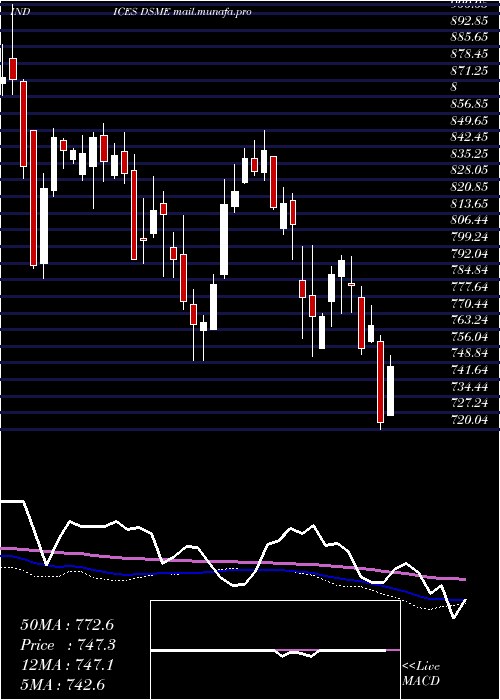Screen dimensions: 500x700
Task: Click the 806.44 price axis label
Action: 469,221
